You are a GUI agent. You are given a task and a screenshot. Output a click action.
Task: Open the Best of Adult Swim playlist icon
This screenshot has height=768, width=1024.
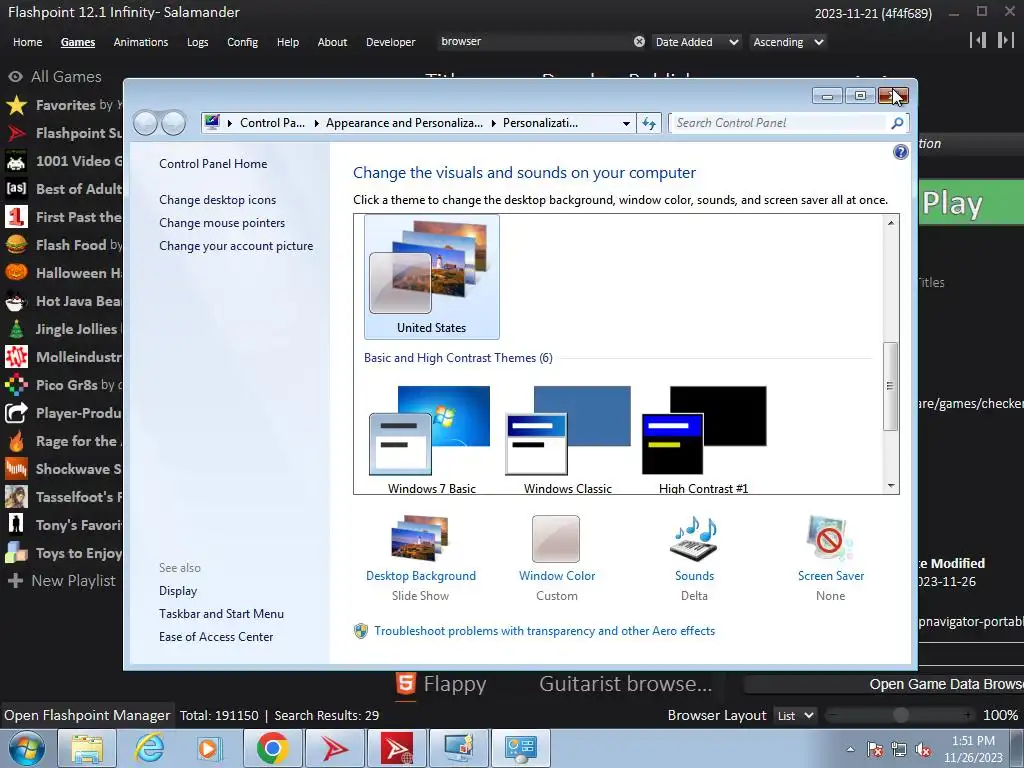pyautogui.click(x=16, y=189)
